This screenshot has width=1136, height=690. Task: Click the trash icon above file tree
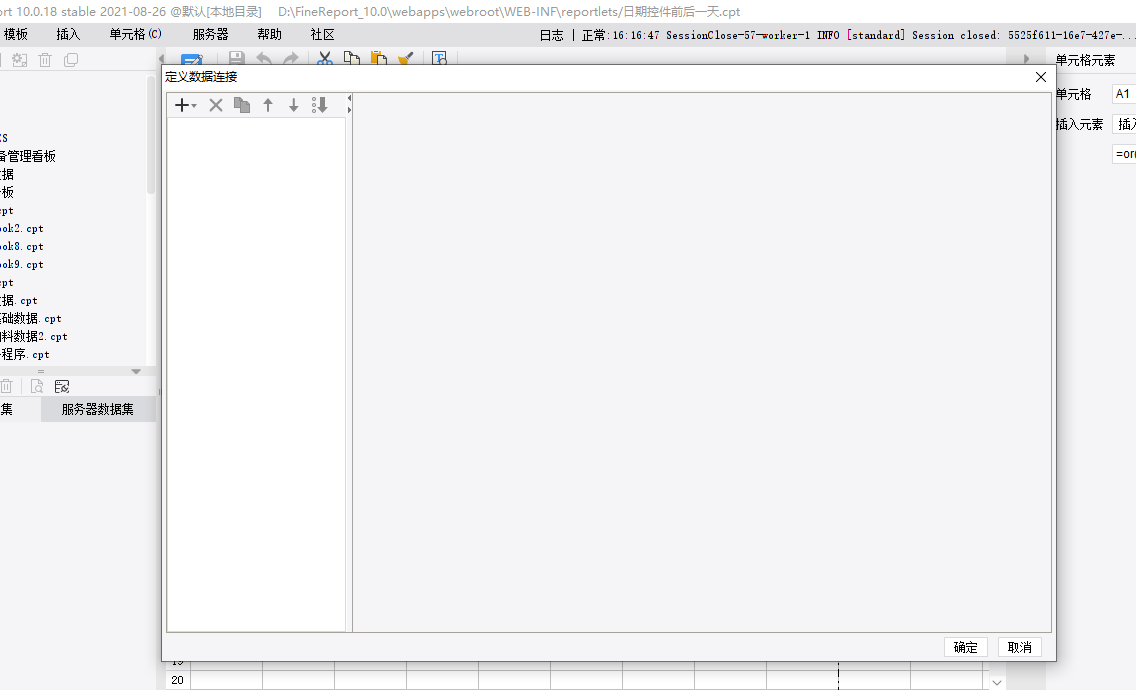pyautogui.click(x=45, y=60)
